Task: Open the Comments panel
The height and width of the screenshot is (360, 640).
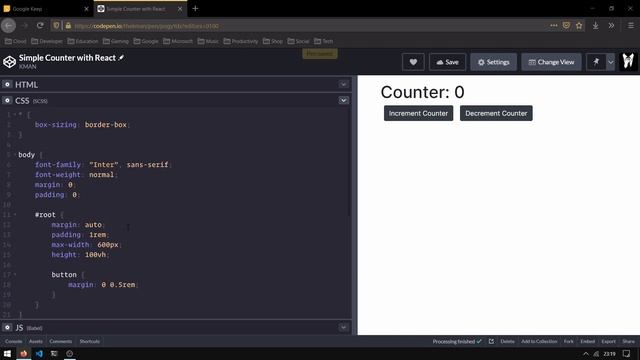Action: pyautogui.click(x=60, y=341)
